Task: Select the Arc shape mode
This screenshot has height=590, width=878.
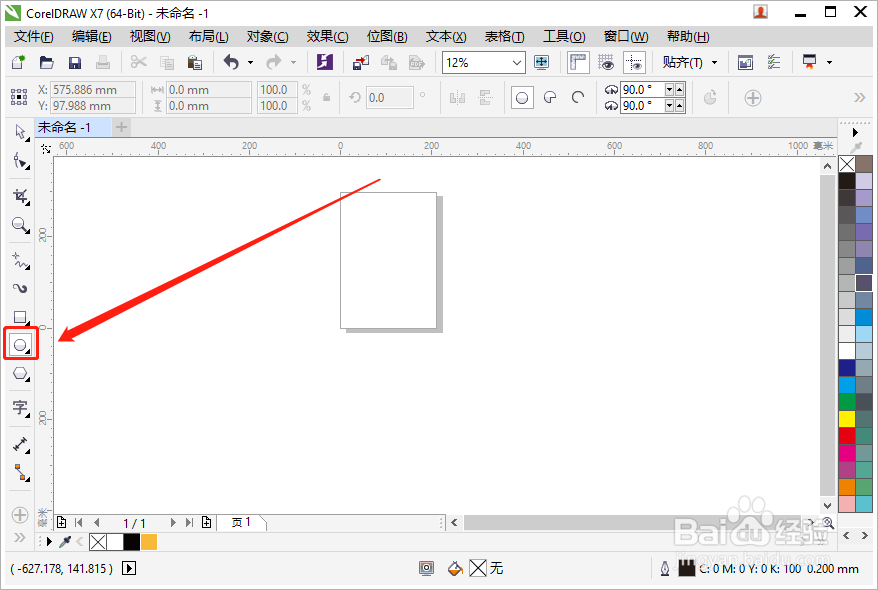Action: [x=578, y=98]
